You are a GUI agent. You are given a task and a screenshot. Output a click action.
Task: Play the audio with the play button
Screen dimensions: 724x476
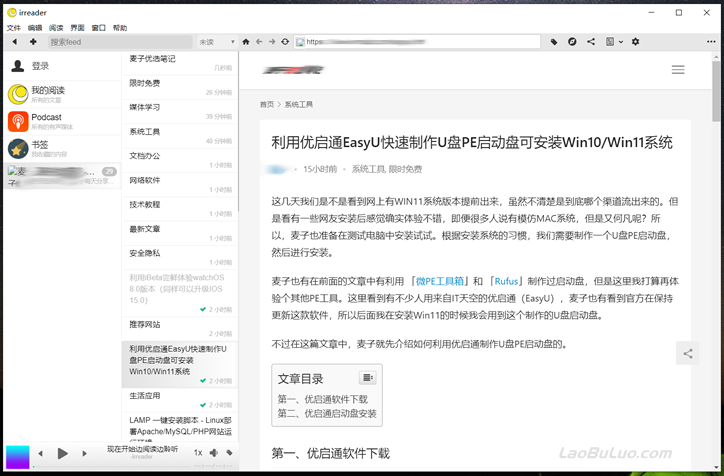click(x=62, y=453)
